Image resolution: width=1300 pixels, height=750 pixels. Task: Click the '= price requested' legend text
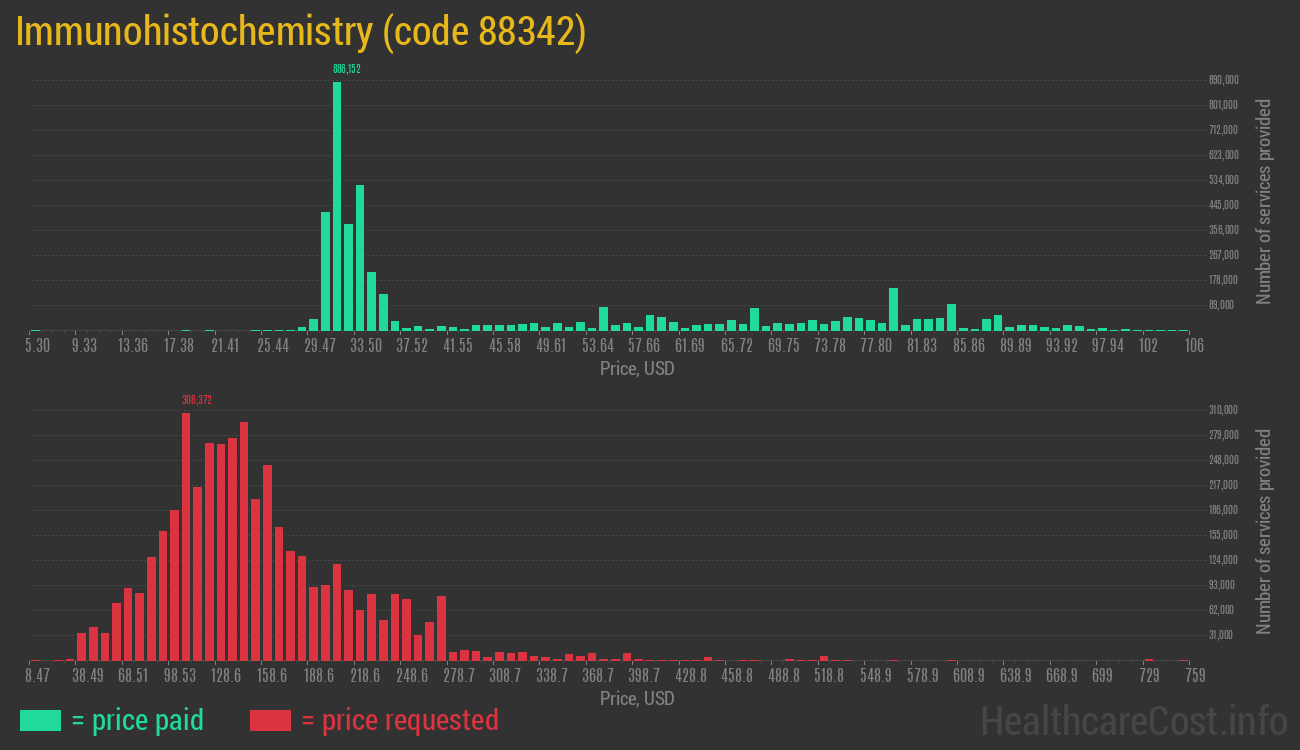click(x=399, y=720)
